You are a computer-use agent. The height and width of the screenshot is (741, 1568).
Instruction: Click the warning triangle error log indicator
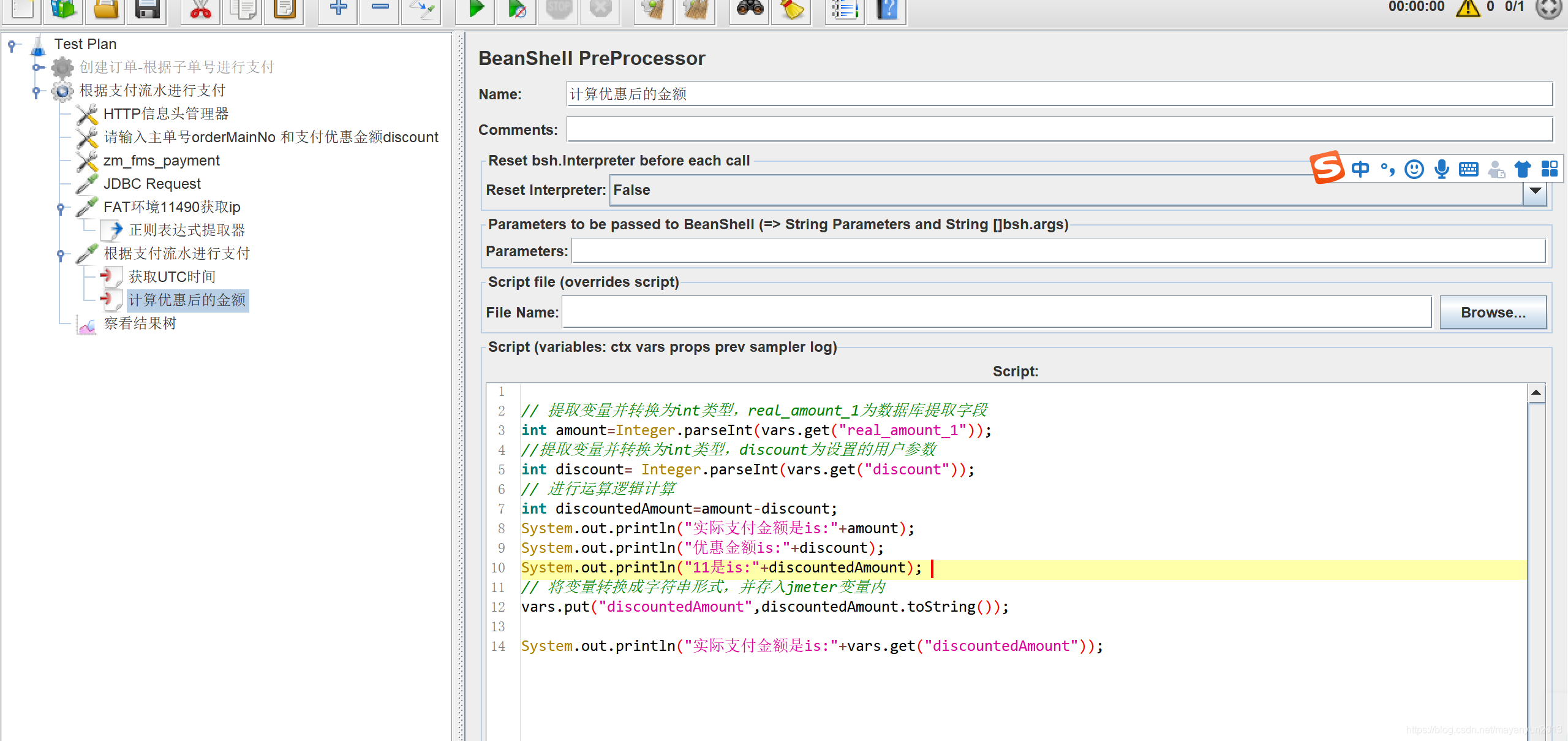[1468, 7]
